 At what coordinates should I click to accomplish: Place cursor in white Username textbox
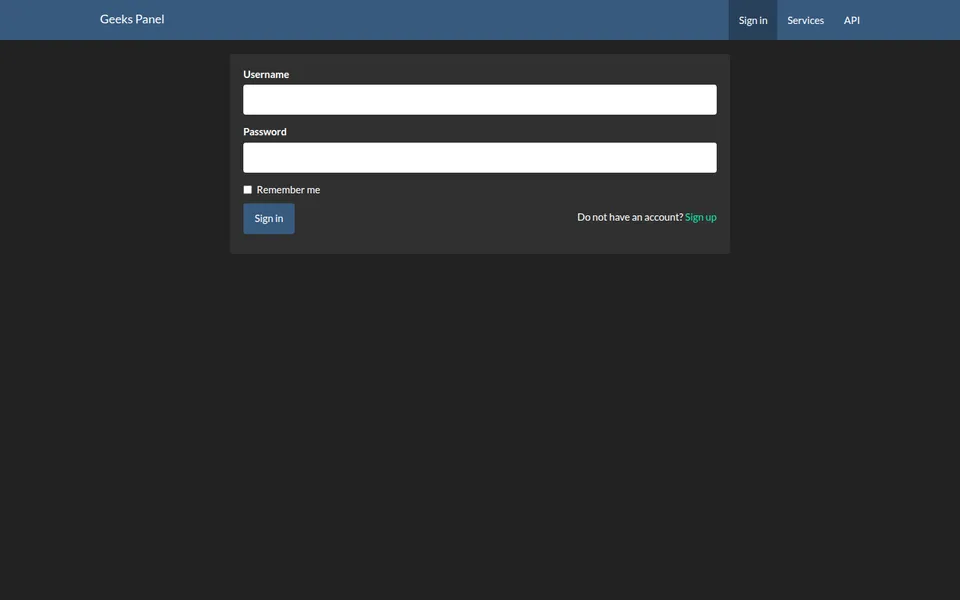479,100
